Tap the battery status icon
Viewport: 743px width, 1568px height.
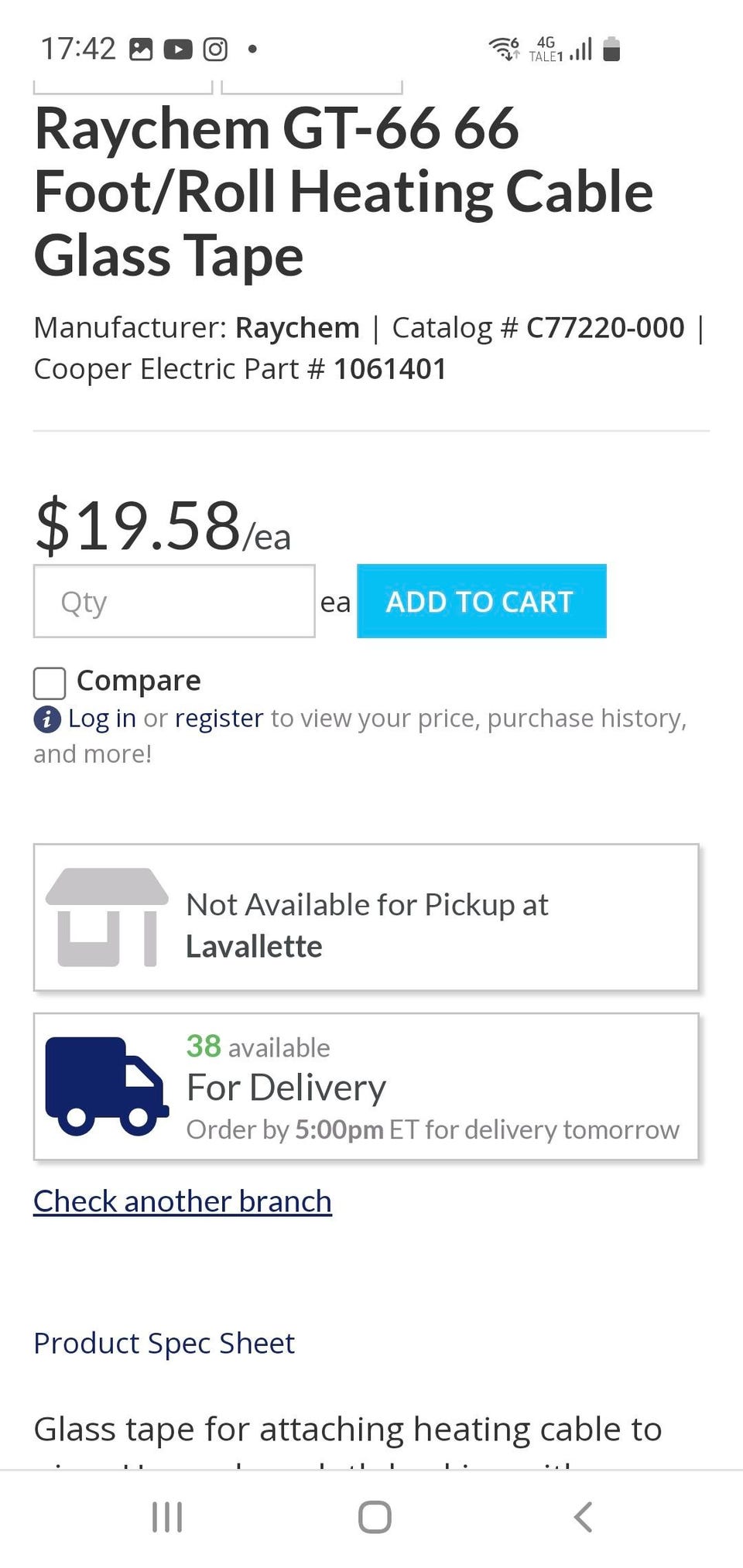611,50
